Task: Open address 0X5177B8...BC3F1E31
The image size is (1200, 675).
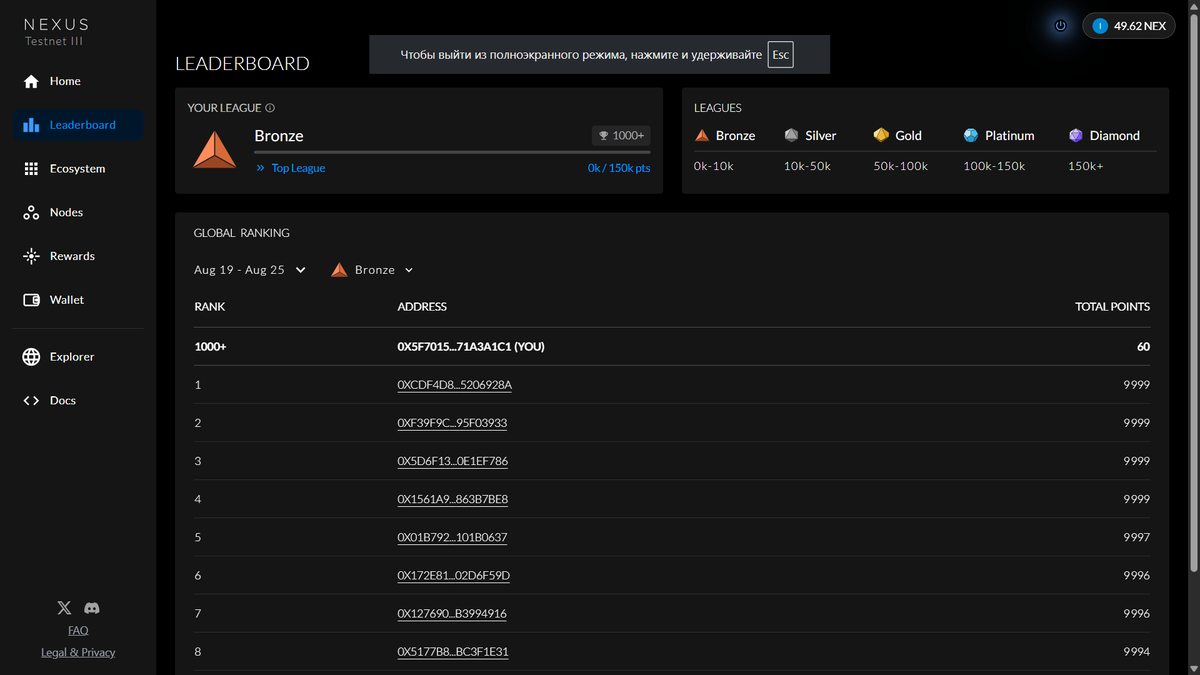Action: click(453, 652)
